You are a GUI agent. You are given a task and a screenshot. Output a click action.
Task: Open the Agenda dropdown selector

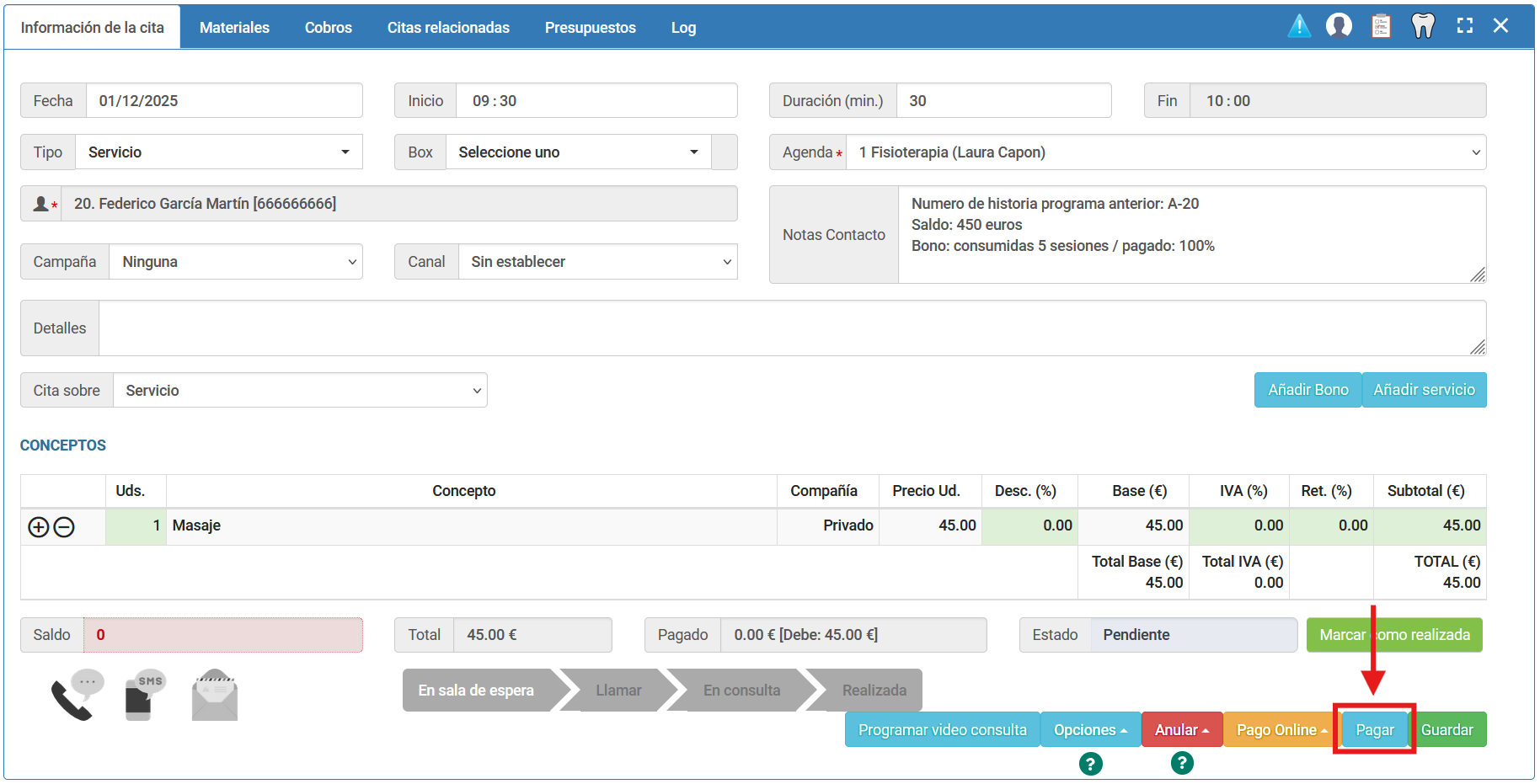pyautogui.click(x=1165, y=152)
